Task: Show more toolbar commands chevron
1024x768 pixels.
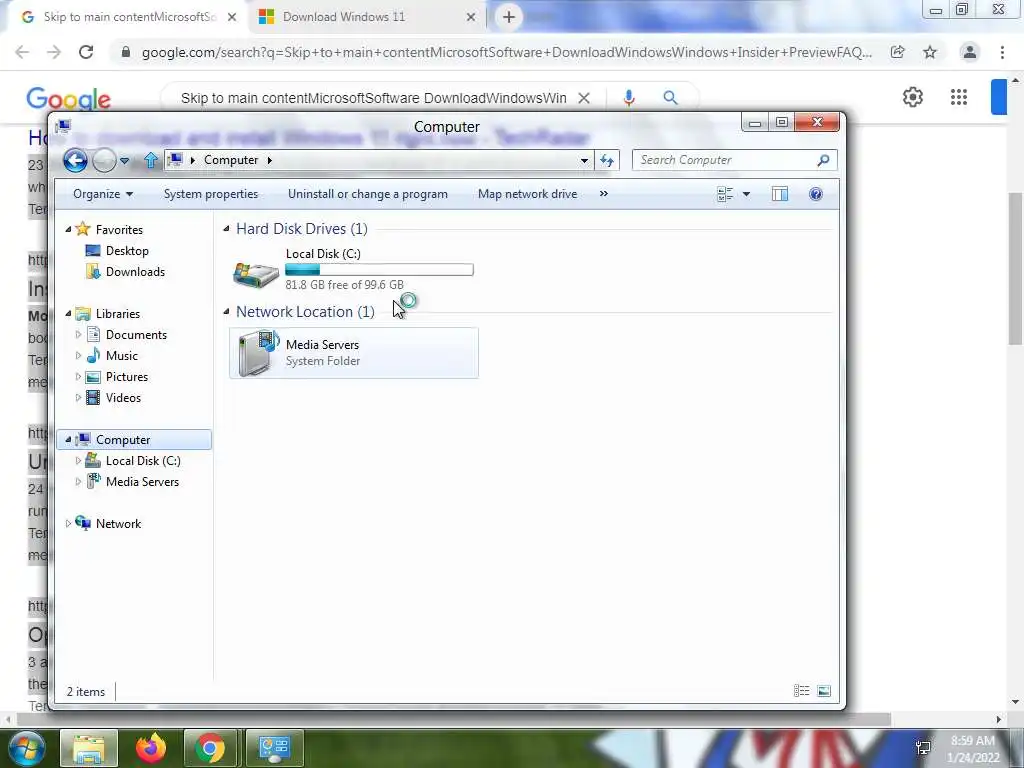Action: coord(603,194)
